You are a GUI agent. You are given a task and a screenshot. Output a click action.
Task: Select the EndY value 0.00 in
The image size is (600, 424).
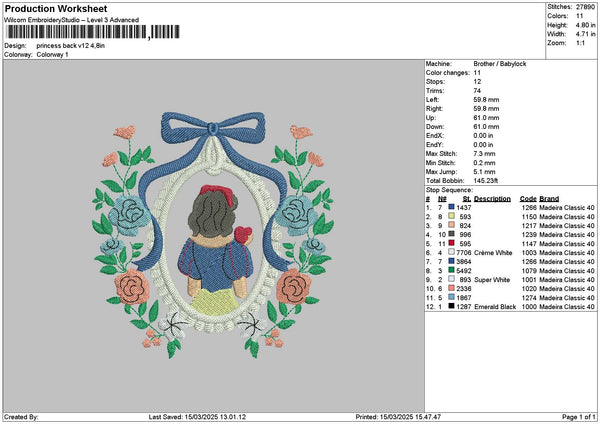[x=483, y=145]
